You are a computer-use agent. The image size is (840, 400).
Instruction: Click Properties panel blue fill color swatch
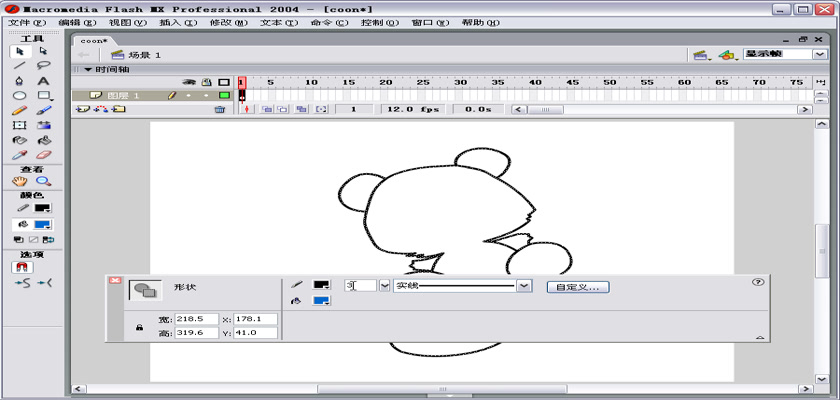(321, 301)
